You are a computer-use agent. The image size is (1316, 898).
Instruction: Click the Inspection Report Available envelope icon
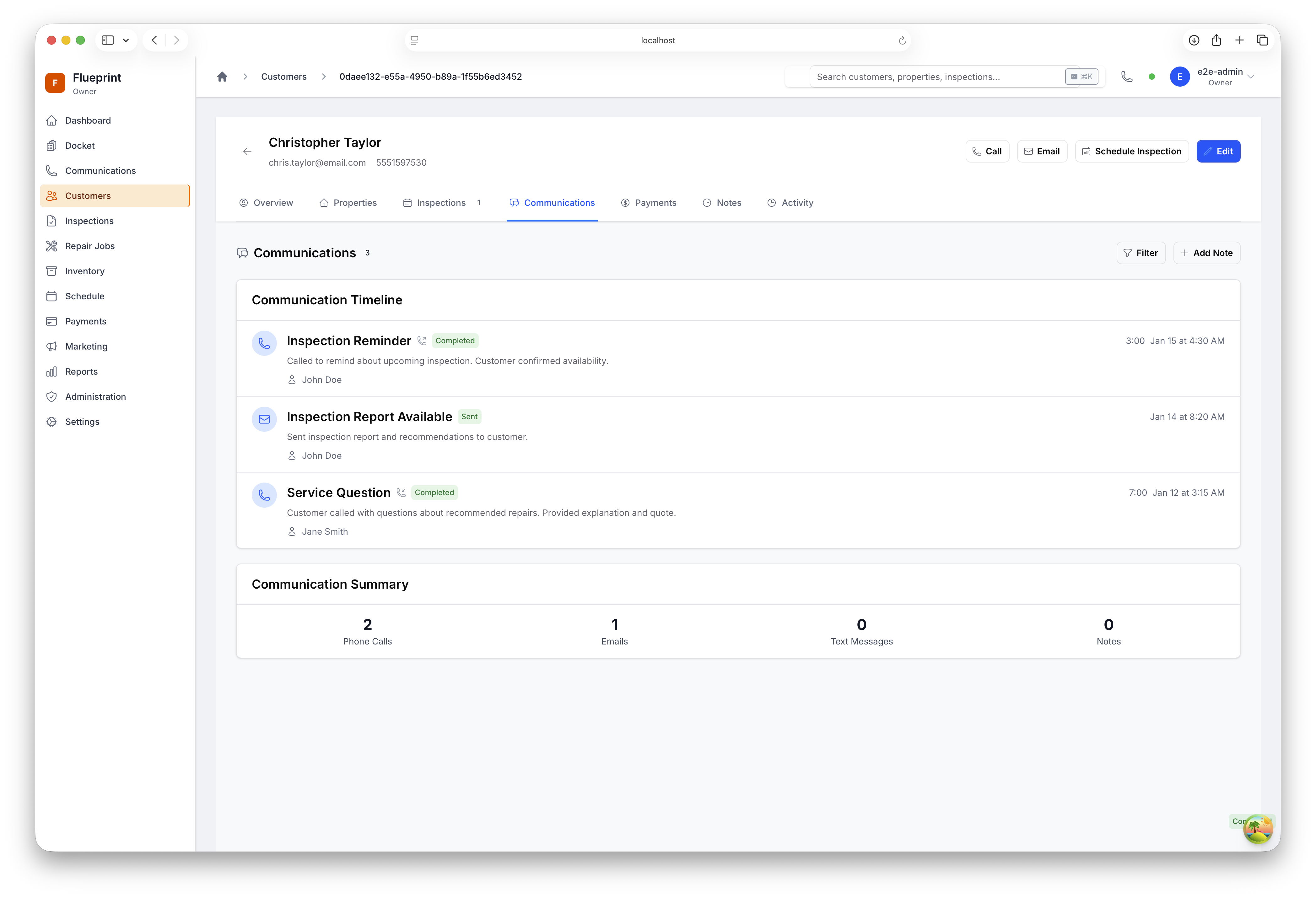tap(264, 419)
